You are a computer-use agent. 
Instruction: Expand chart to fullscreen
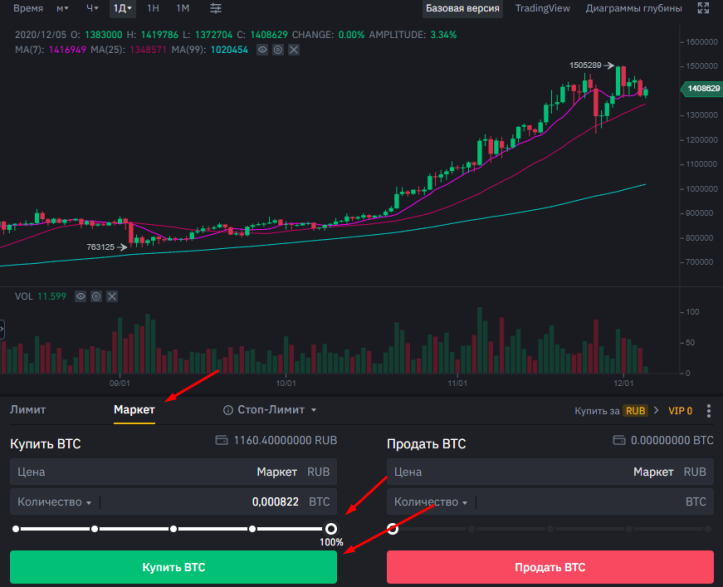click(703, 8)
